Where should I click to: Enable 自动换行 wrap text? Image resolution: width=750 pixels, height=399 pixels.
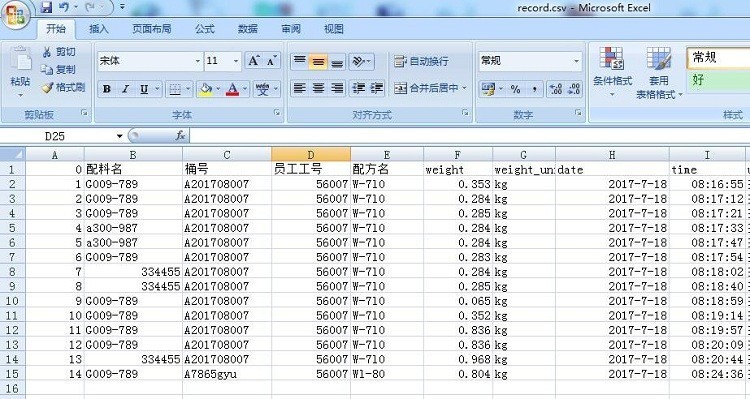click(421, 61)
